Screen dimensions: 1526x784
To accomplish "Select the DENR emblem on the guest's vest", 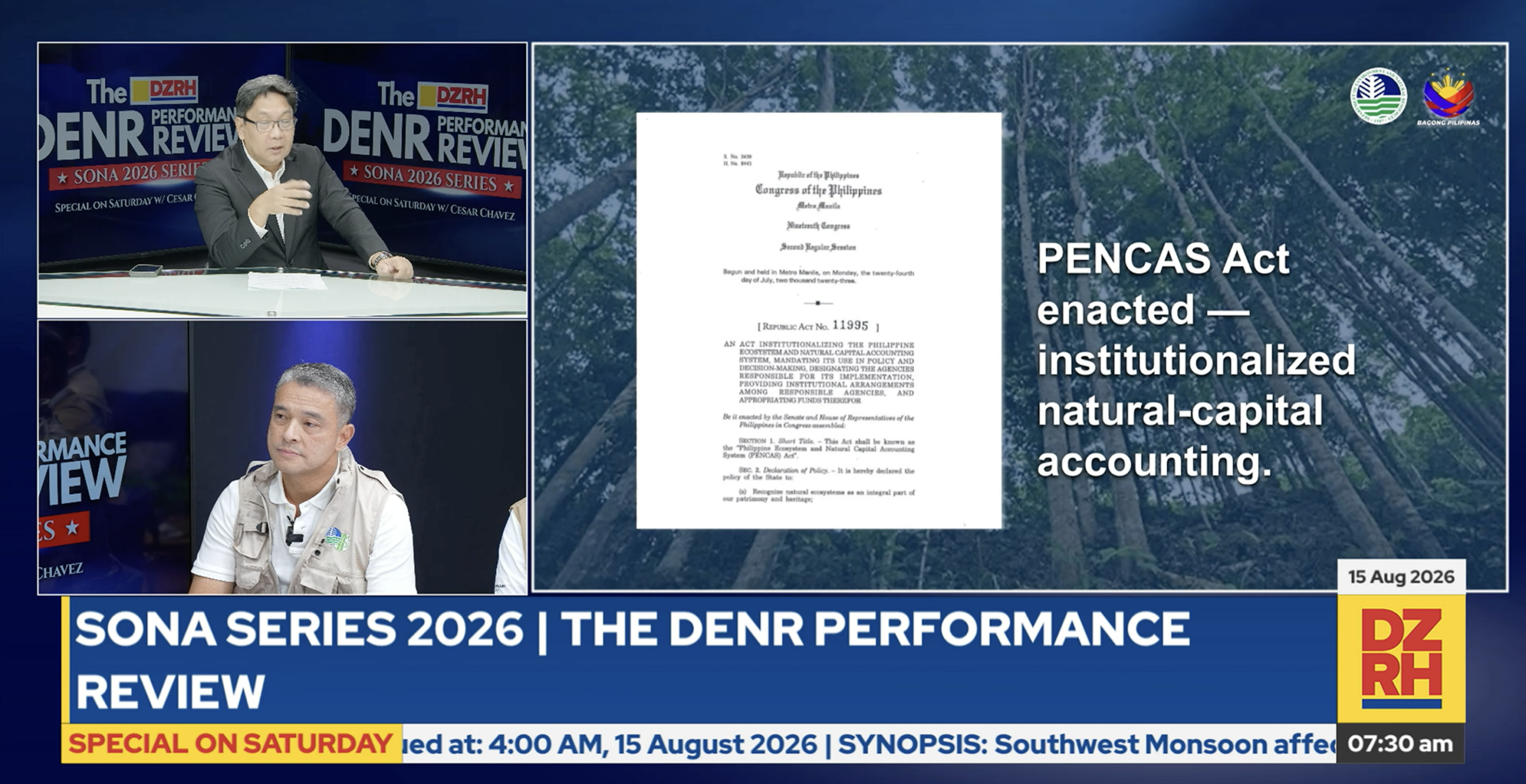I will click(x=337, y=539).
